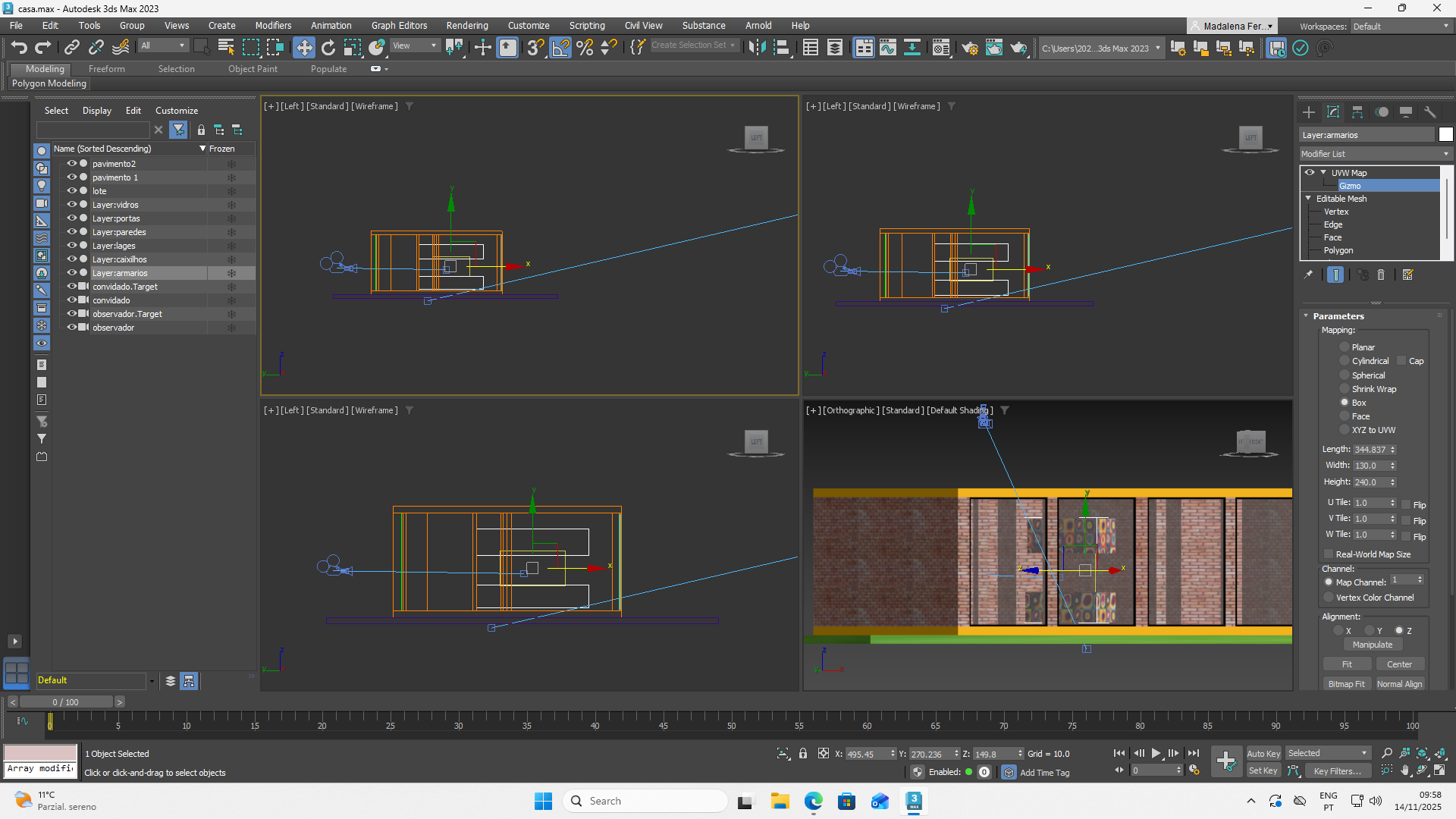Switch to the Freeform ribbon tab
Screen dimensions: 1456x819
click(x=106, y=69)
